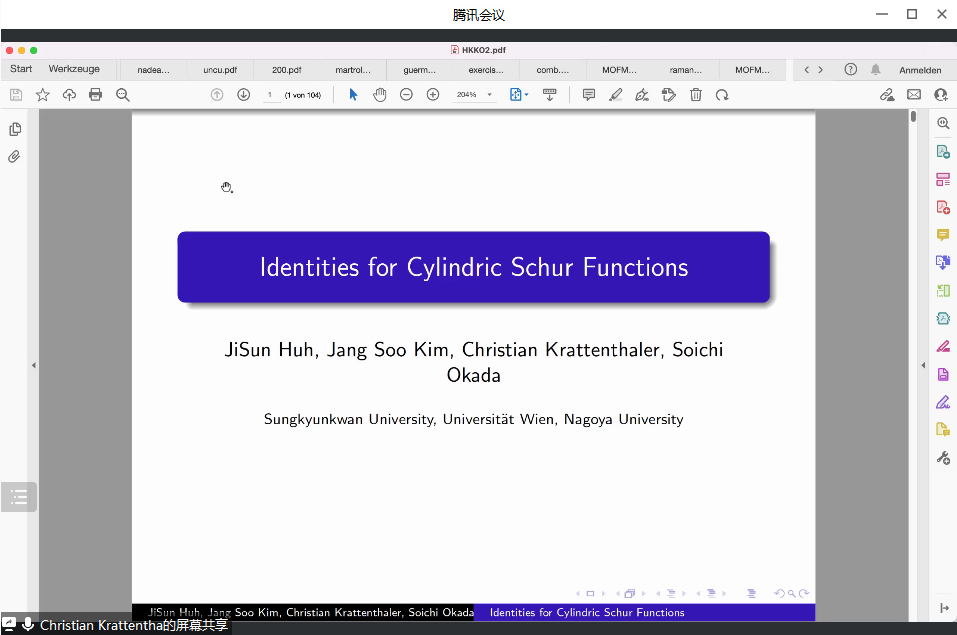
Task: Open the Attachments paperclip panel
Action: tap(14, 156)
